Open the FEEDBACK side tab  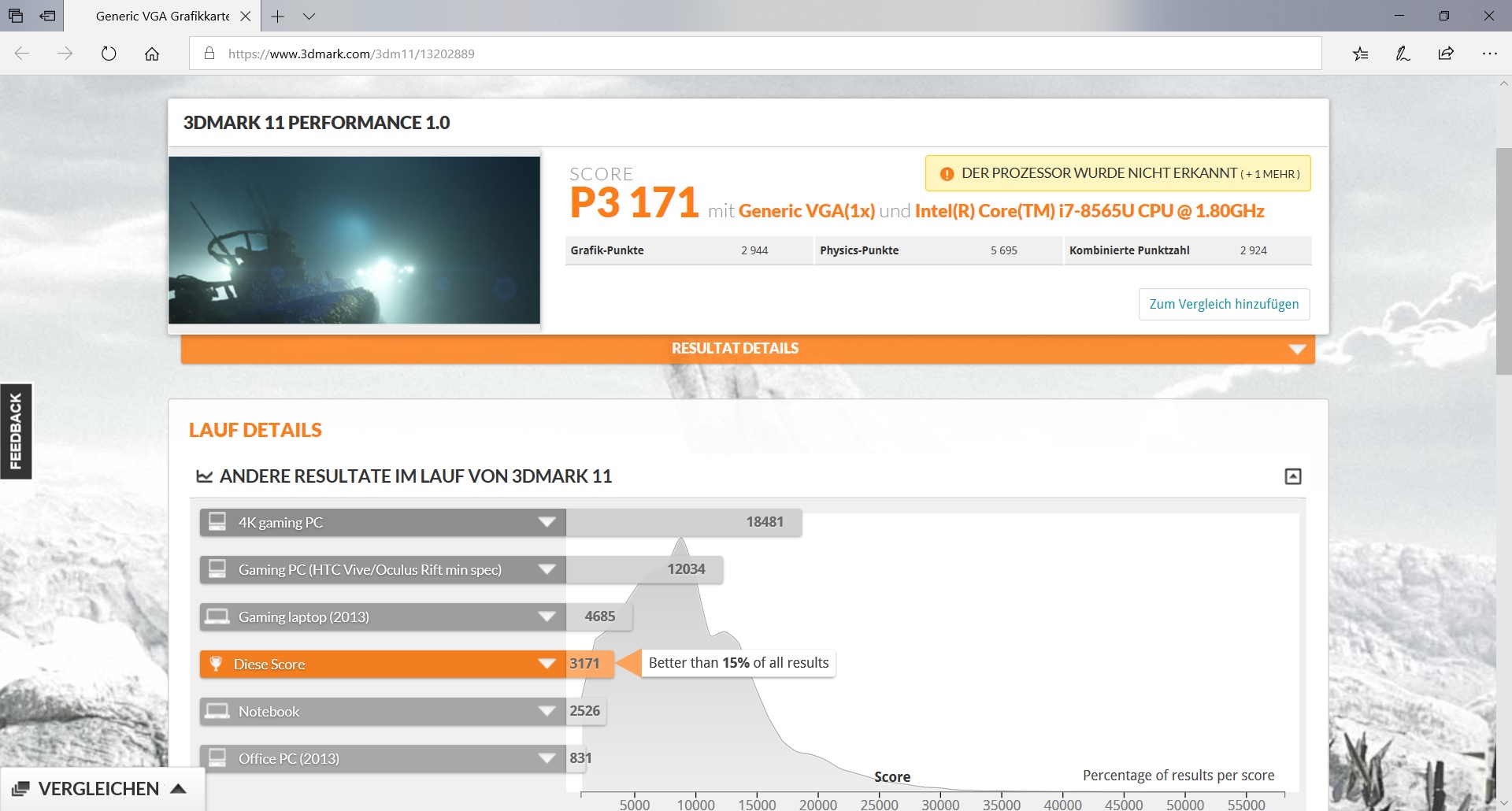pos(16,431)
